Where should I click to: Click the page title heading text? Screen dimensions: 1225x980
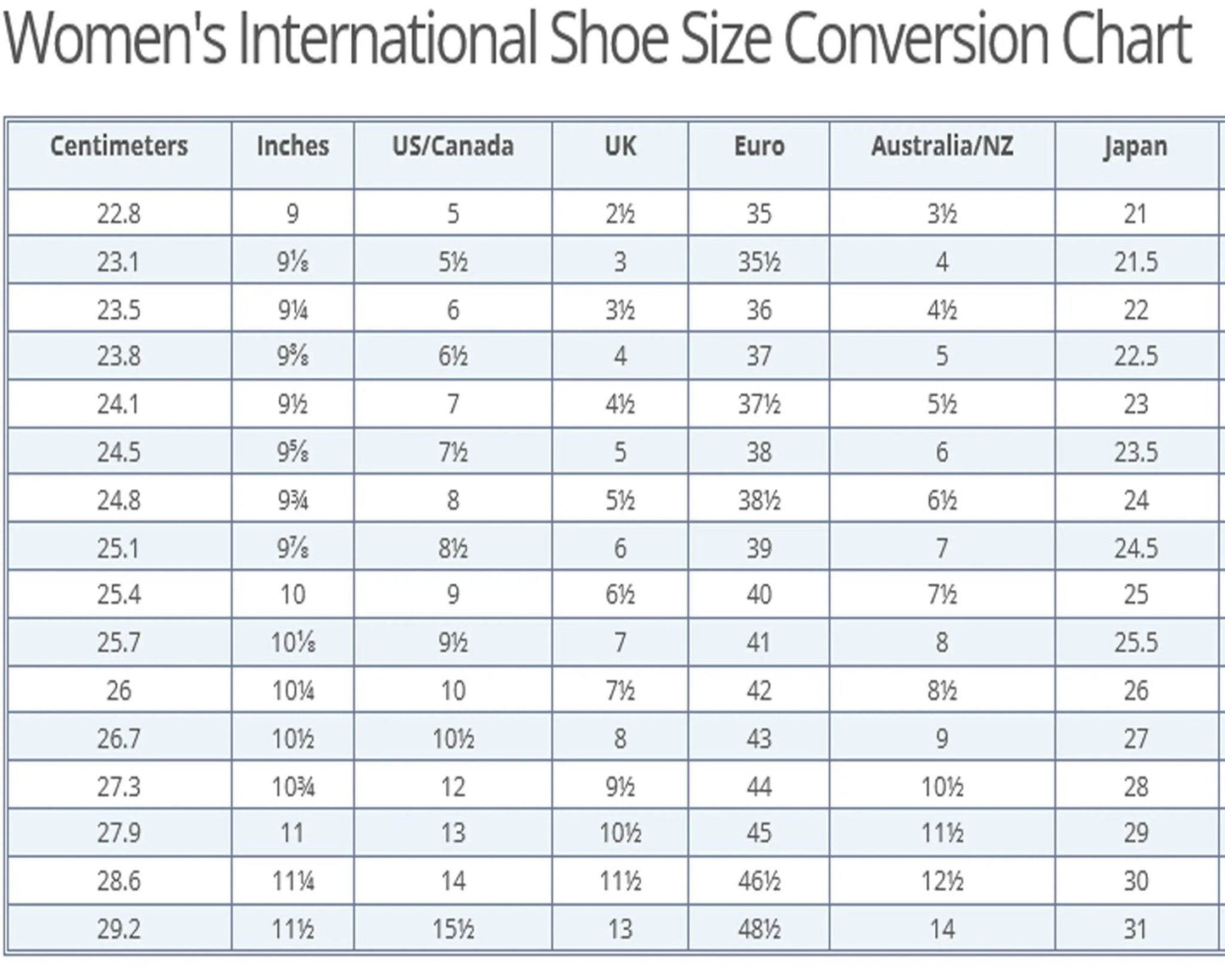[597, 39]
